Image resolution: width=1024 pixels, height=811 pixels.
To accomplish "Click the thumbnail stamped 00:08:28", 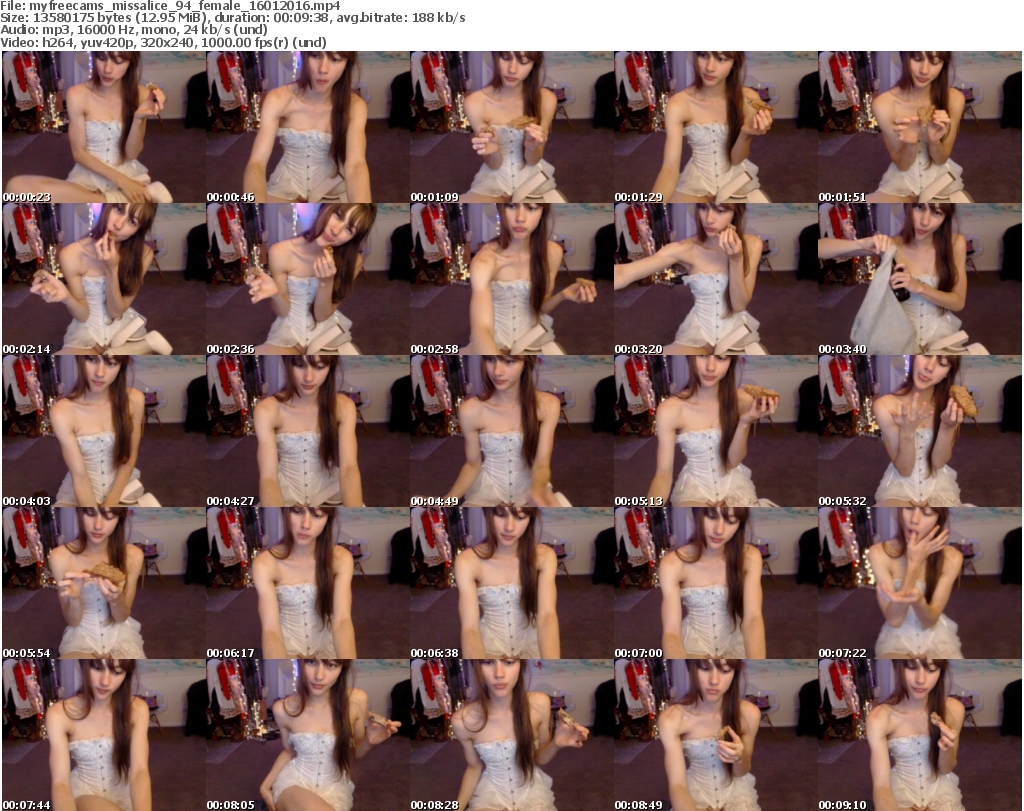I will 511,735.
